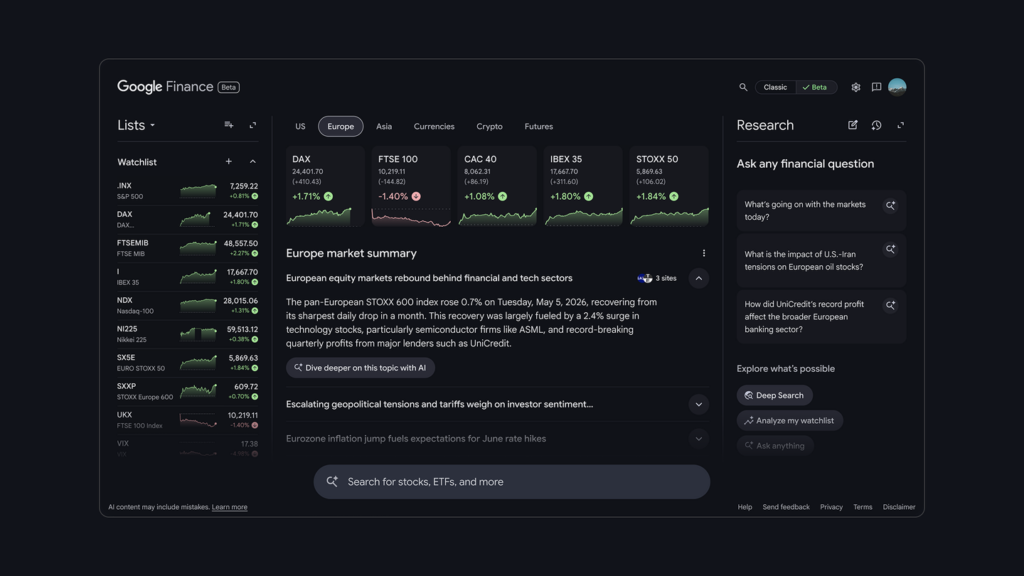Click AI icon for markets today question
This screenshot has height=576, width=1024.
coord(890,206)
